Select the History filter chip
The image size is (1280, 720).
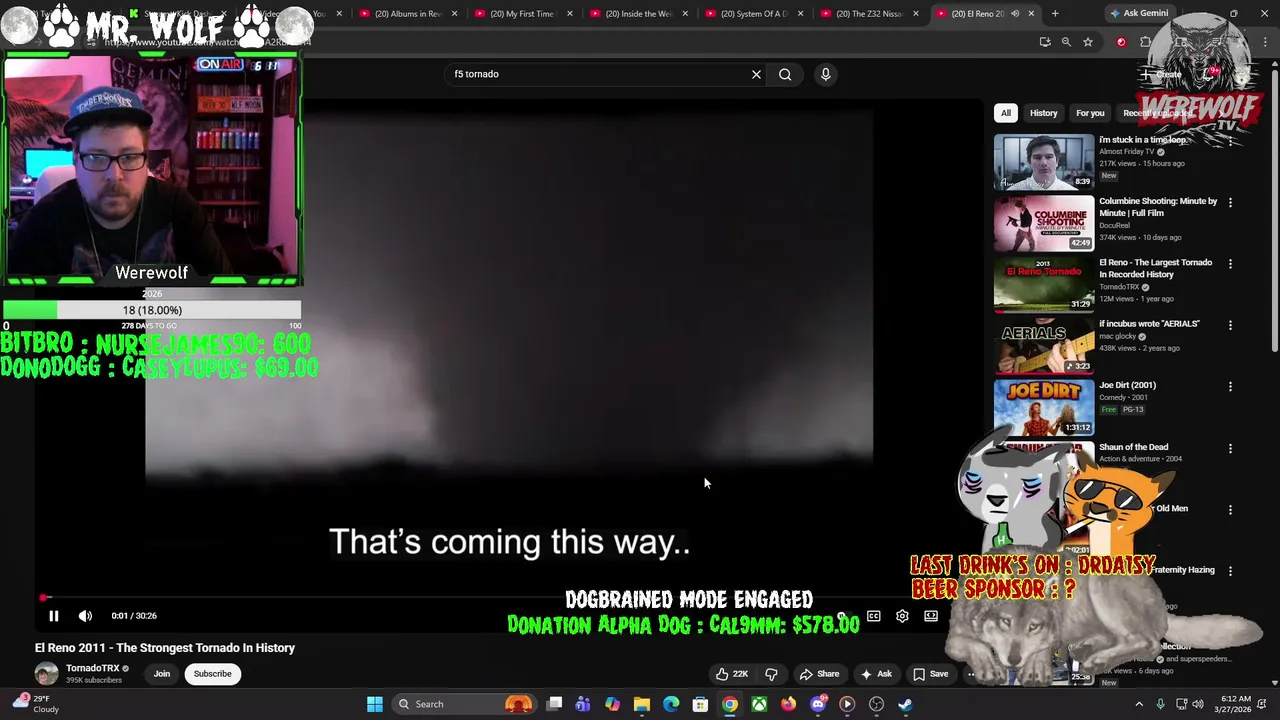coord(1043,113)
